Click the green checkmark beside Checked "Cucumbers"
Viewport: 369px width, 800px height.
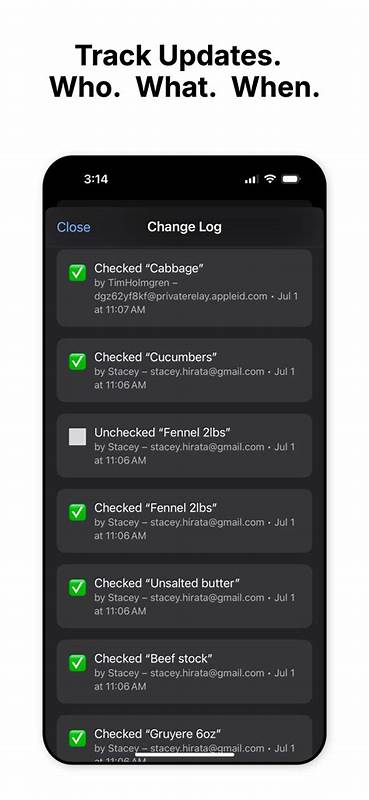click(x=78, y=362)
